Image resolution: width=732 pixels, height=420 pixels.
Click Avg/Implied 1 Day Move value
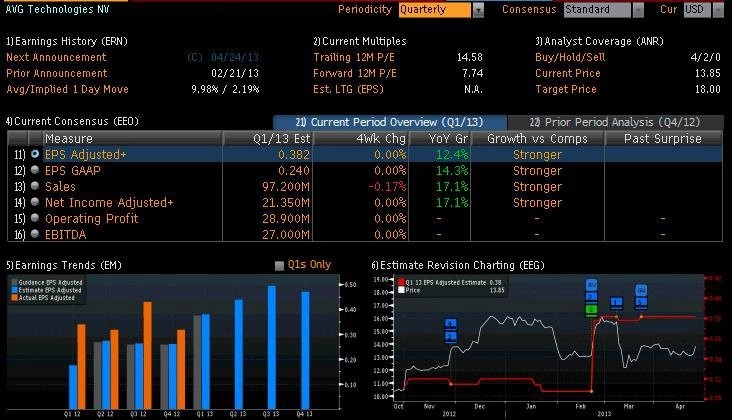(x=225, y=89)
